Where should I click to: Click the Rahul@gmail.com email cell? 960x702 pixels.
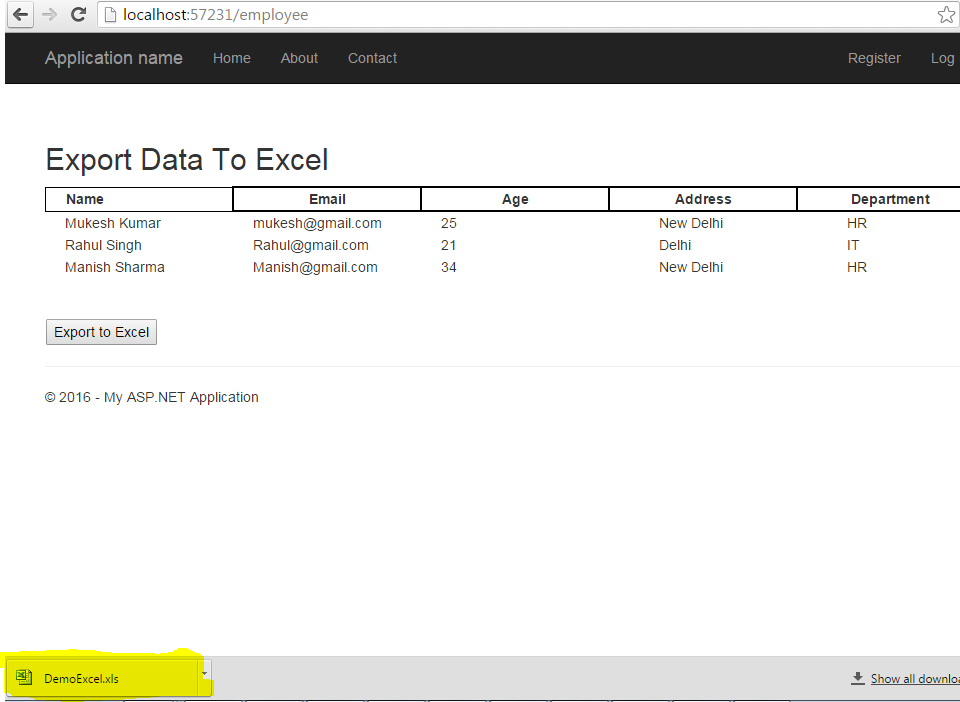click(x=310, y=245)
